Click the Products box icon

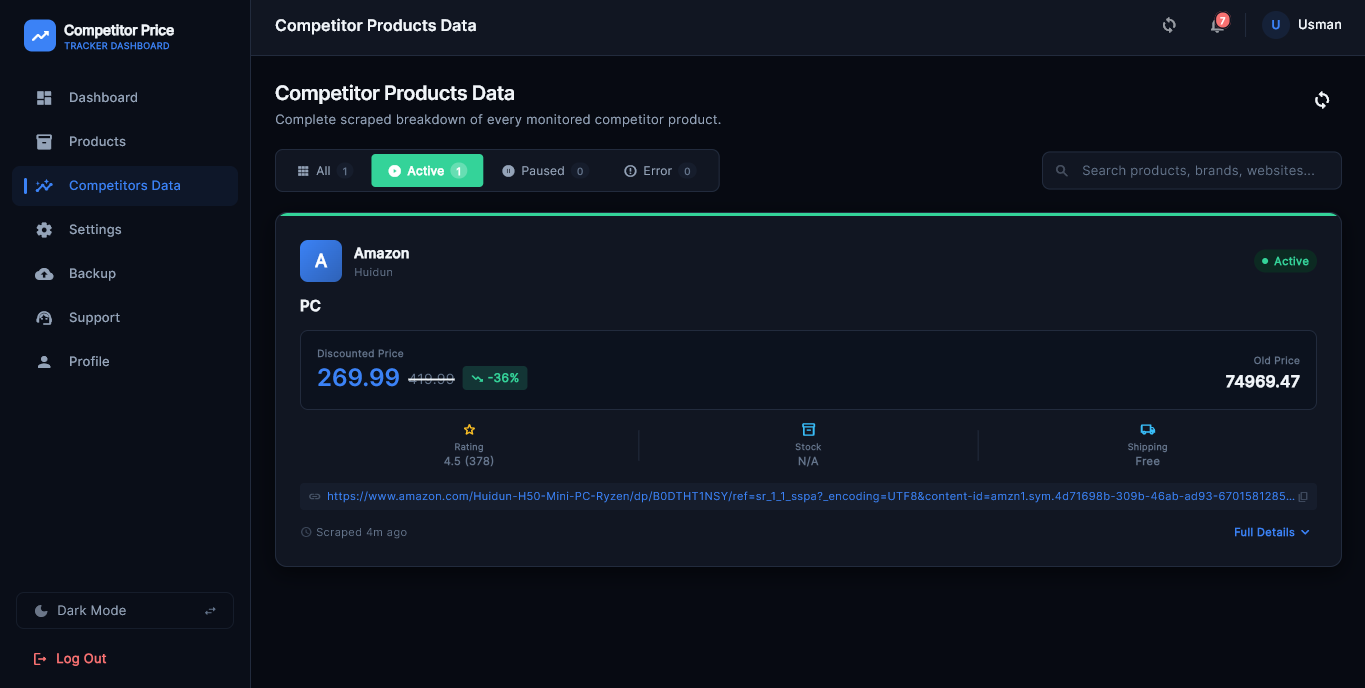coord(44,141)
